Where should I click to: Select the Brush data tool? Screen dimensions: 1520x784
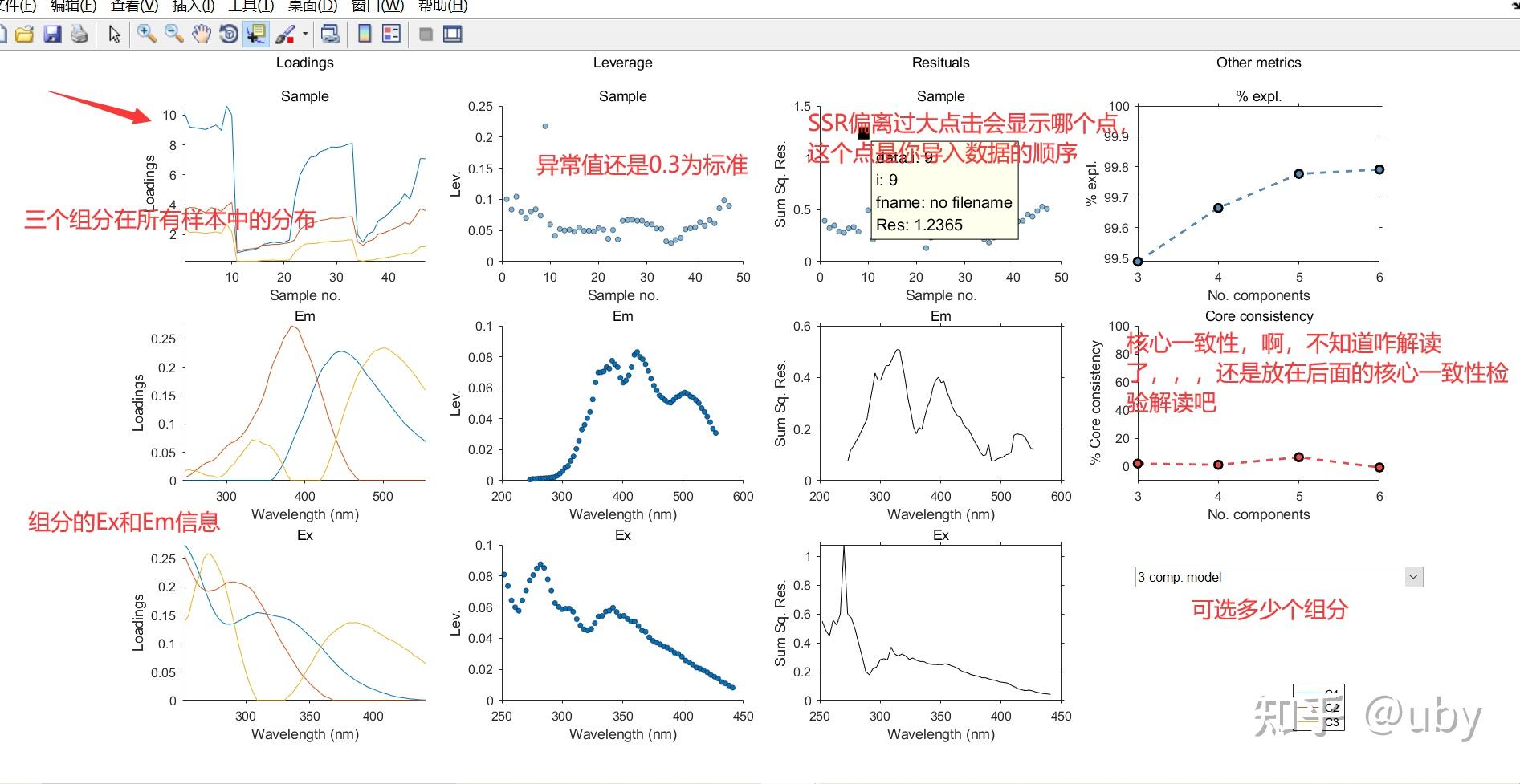click(284, 34)
